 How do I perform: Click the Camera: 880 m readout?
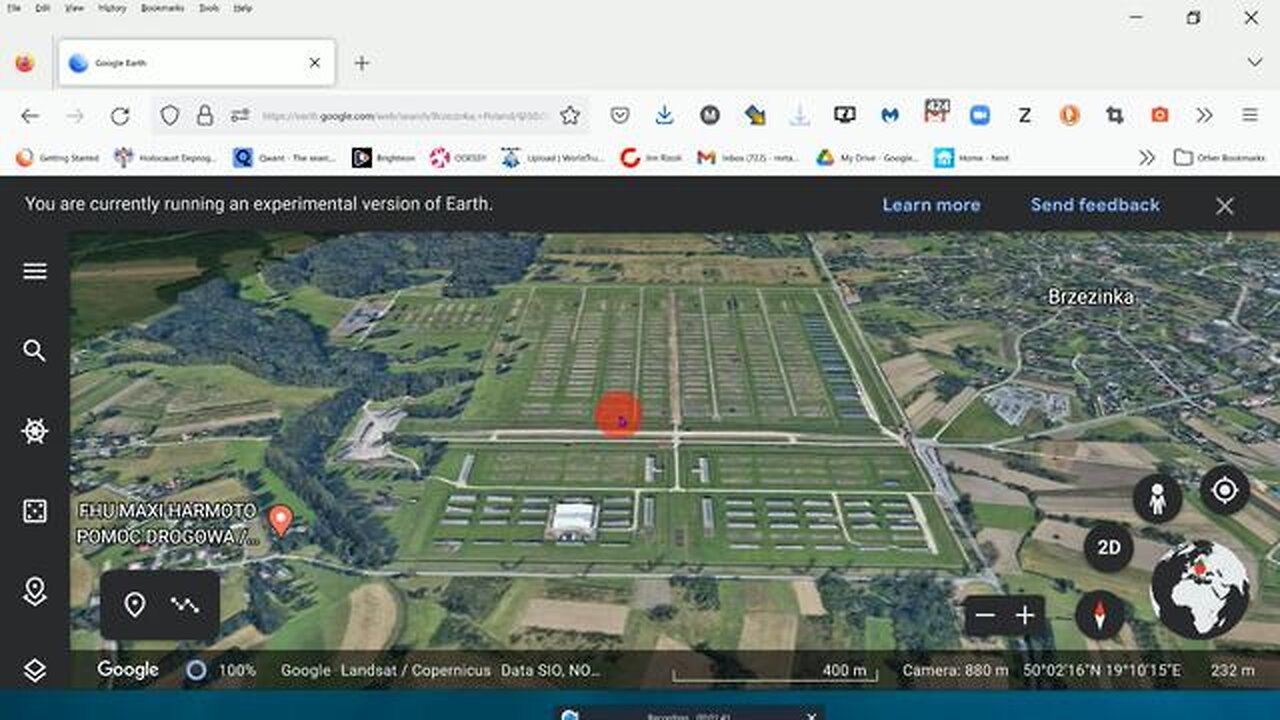(954, 670)
